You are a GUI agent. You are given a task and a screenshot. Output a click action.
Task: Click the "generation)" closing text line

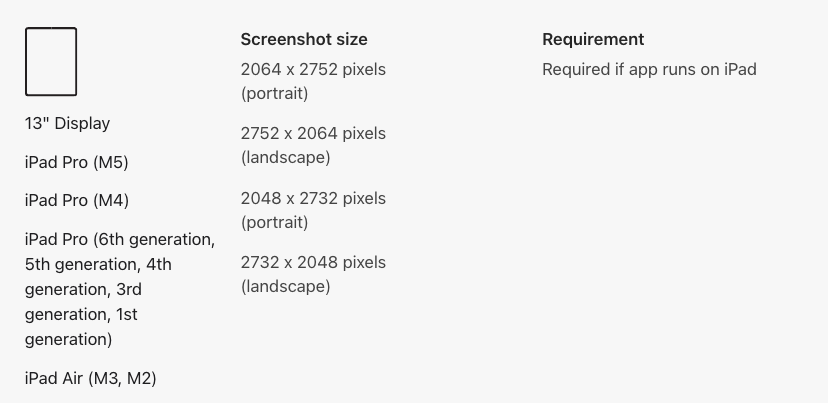(68, 339)
